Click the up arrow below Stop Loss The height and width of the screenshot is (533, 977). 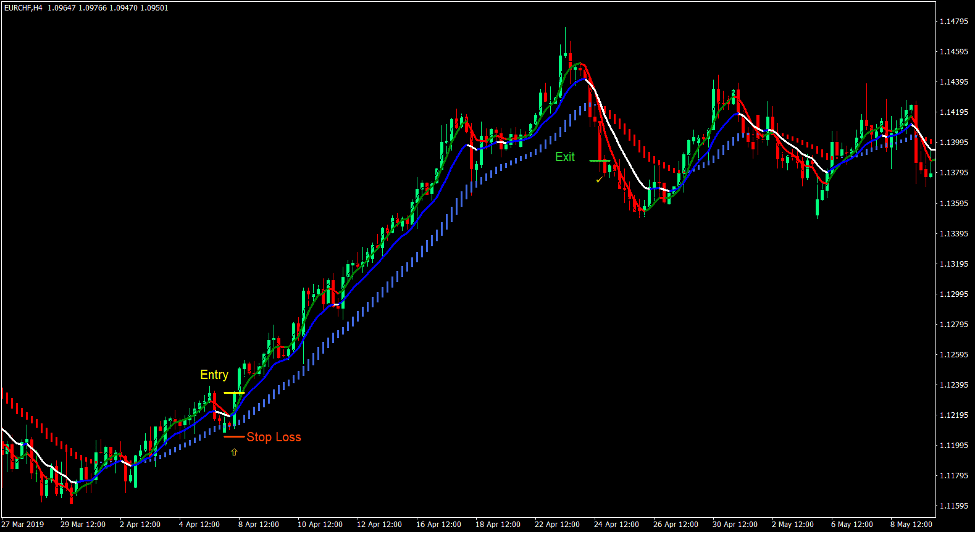pos(234,452)
